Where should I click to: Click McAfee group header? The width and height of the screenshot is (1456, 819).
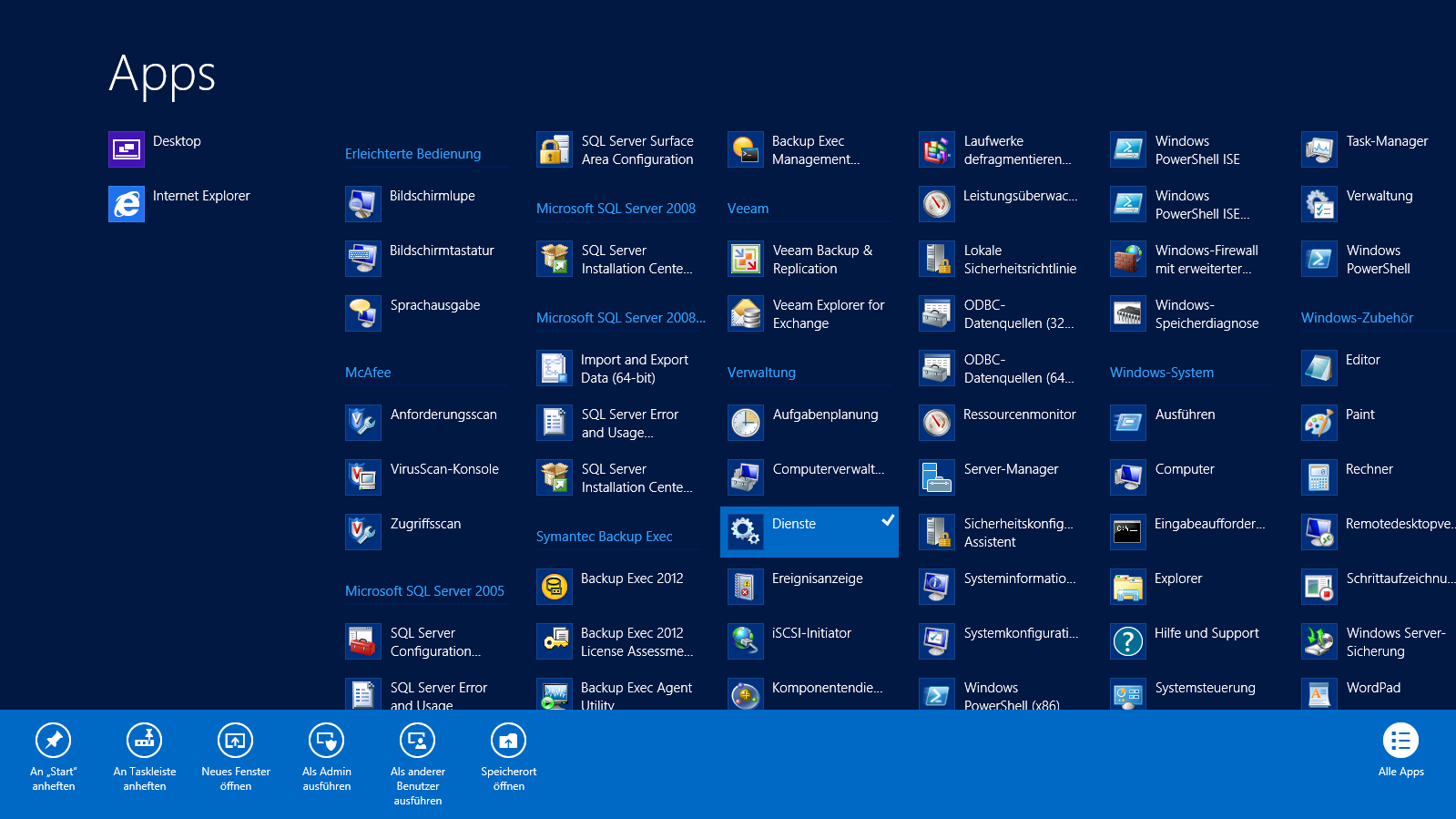(368, 373)
